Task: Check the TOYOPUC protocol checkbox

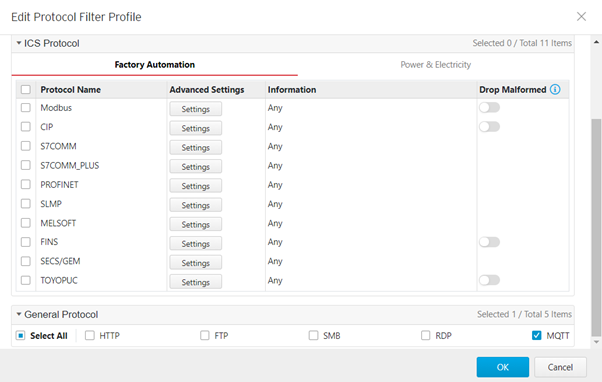Action: (26, 280)
